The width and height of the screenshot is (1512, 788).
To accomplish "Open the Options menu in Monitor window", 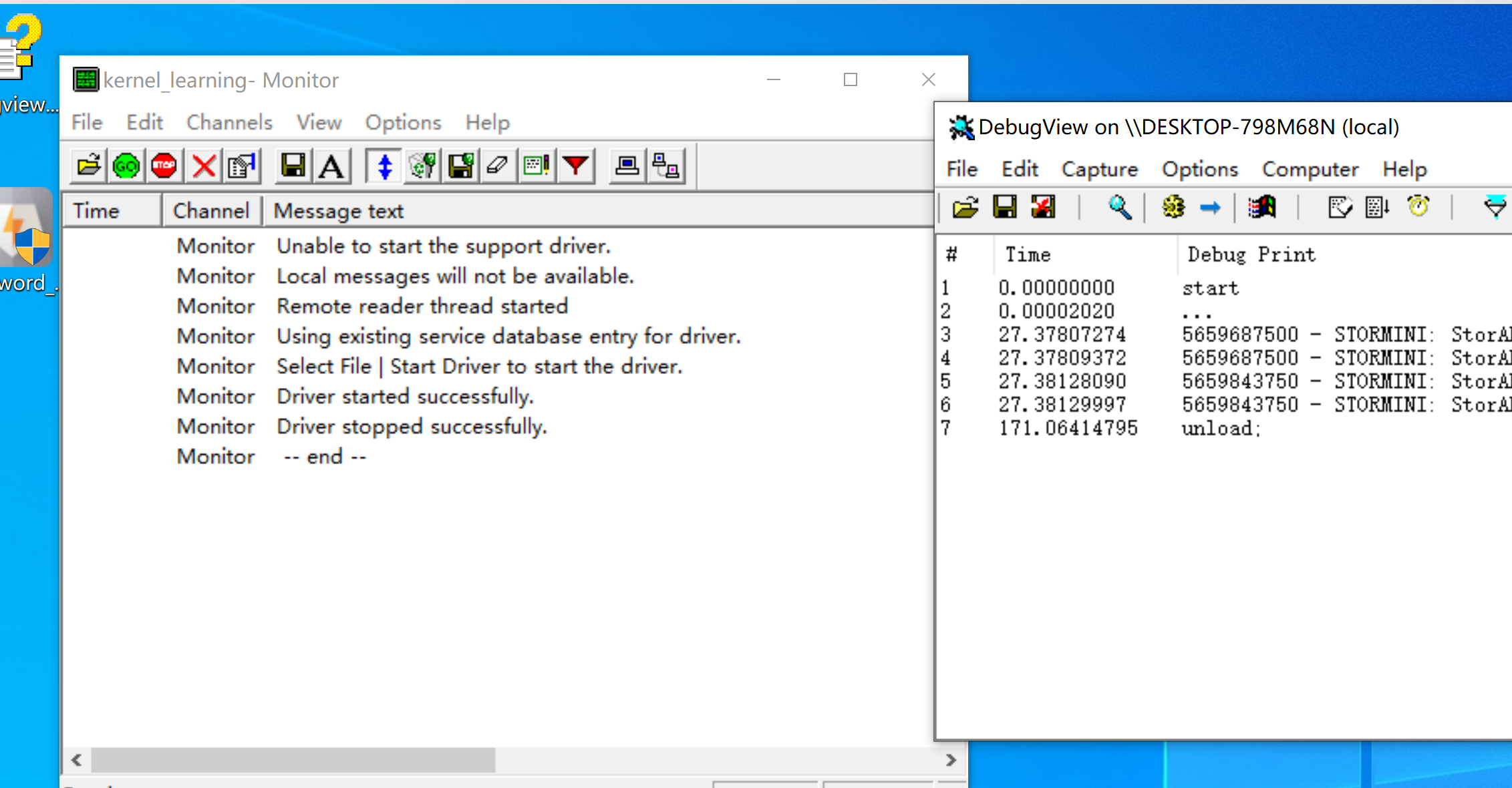I will [403, 122].
